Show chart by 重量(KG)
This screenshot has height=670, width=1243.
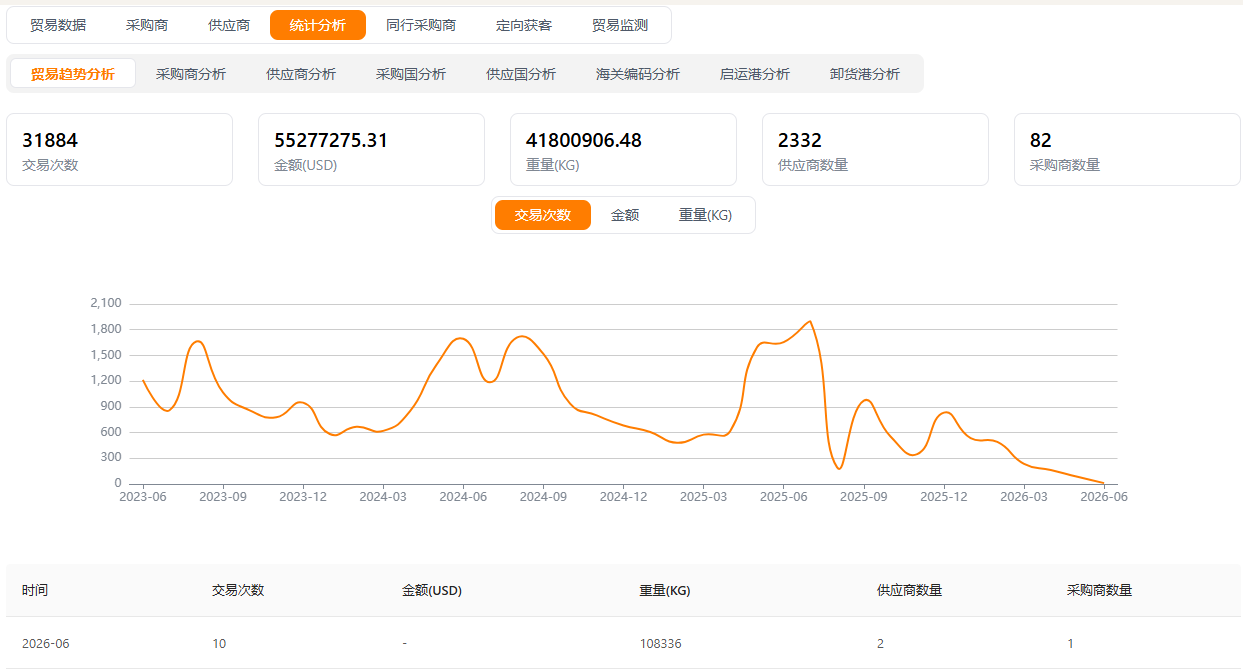click(x=705, y=215)
